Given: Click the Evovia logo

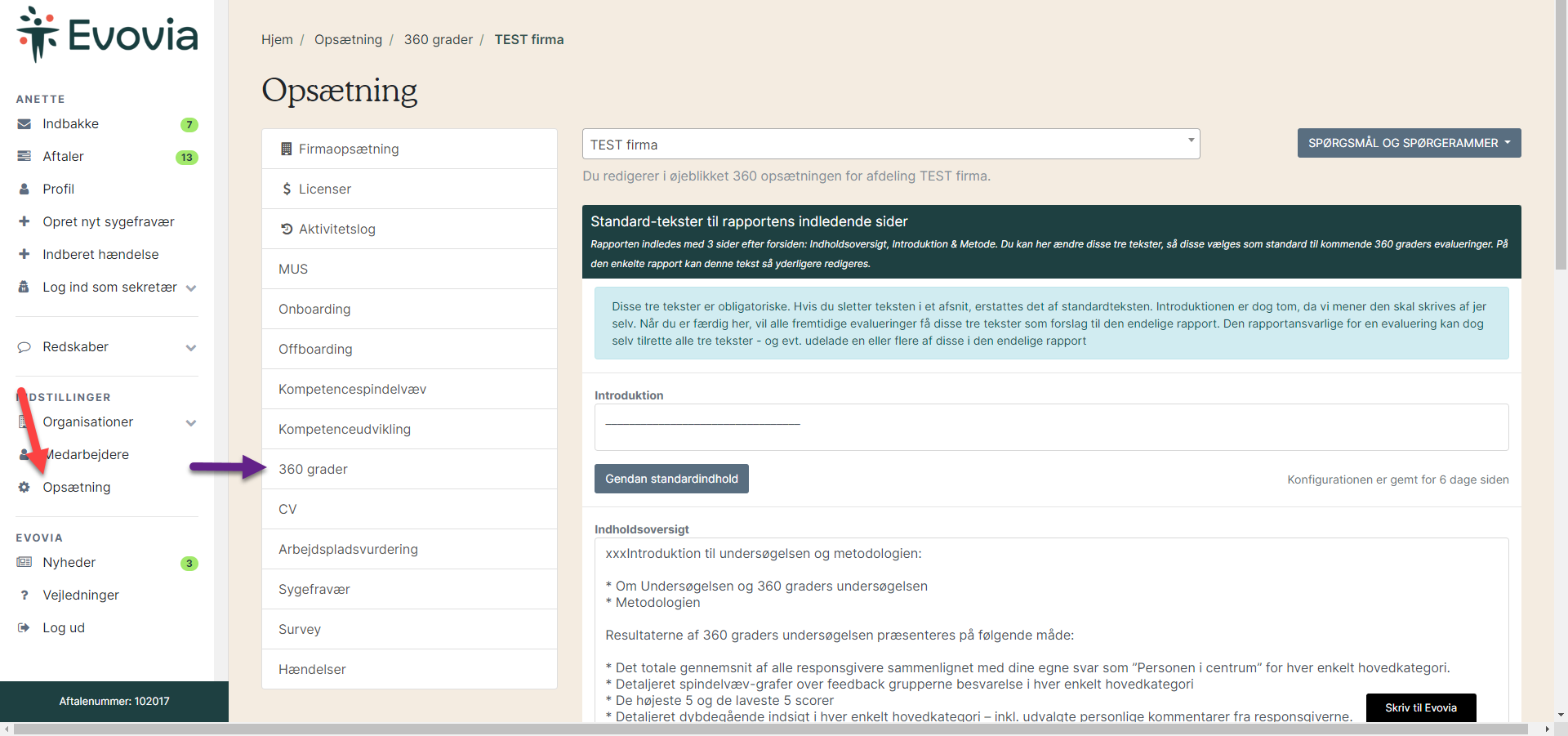Looking at the screenshot, I should click(x=107, y=34).
